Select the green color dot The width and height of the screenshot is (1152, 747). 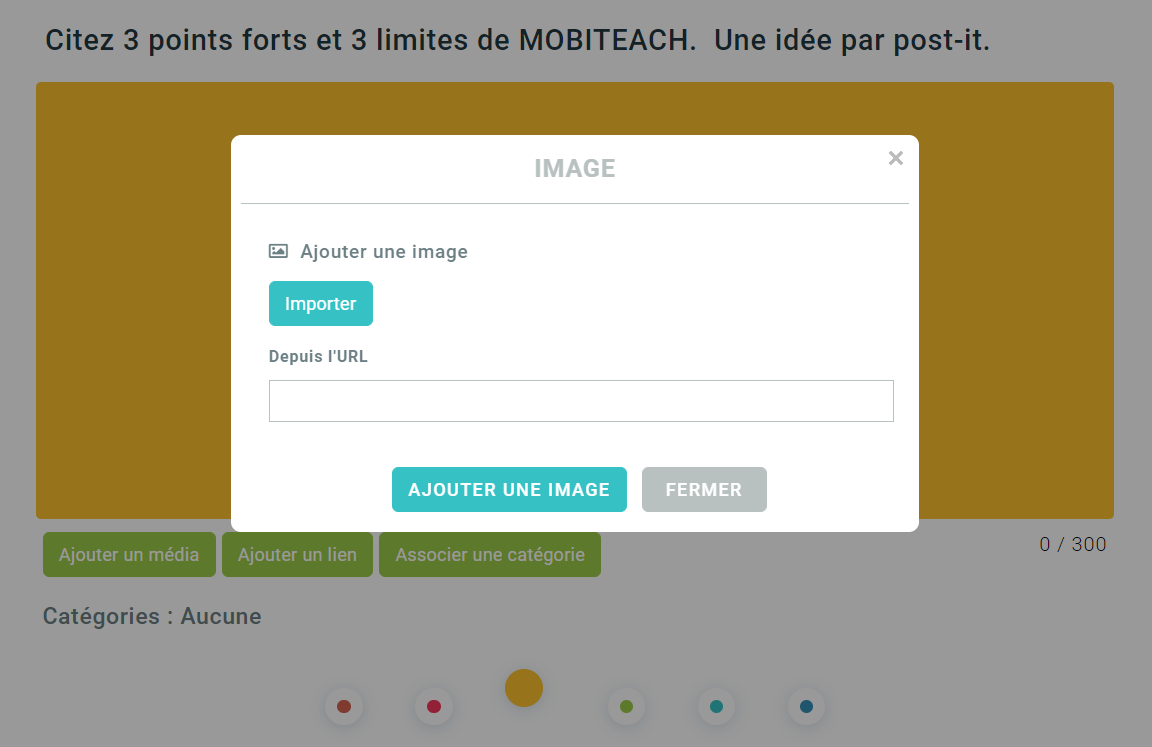[x=626, y=707]
